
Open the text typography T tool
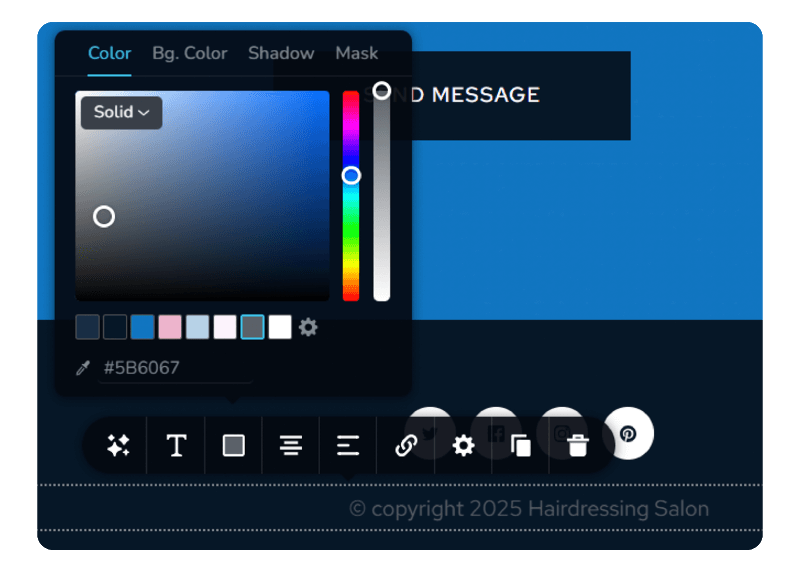(176, 445)
